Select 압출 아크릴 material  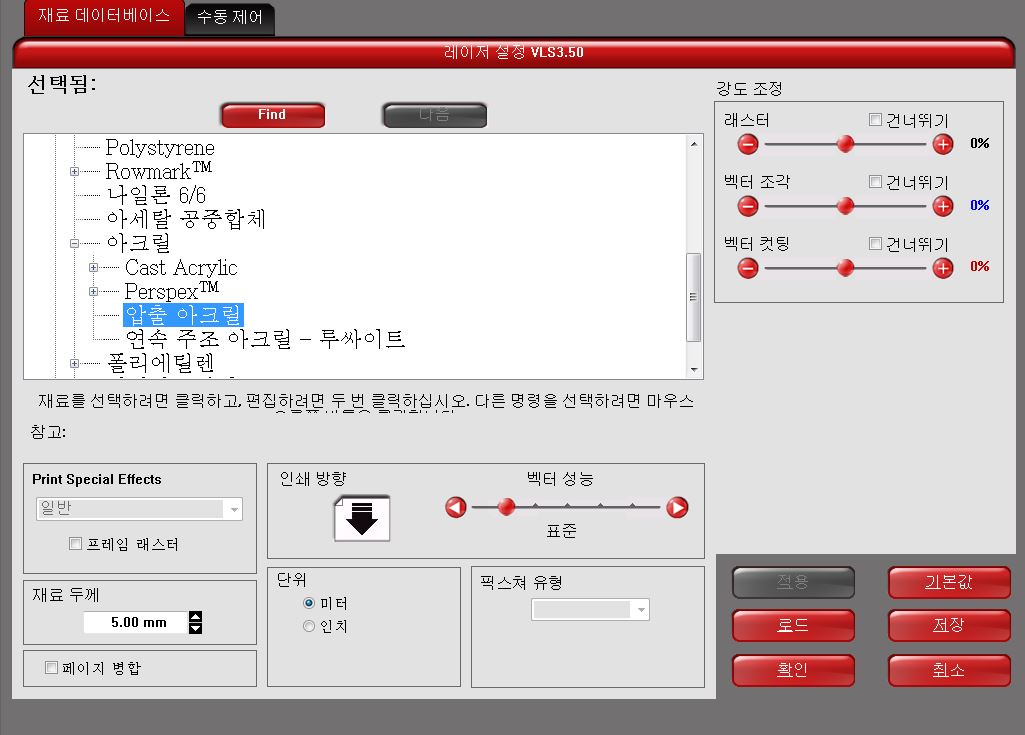click(184, 315)
